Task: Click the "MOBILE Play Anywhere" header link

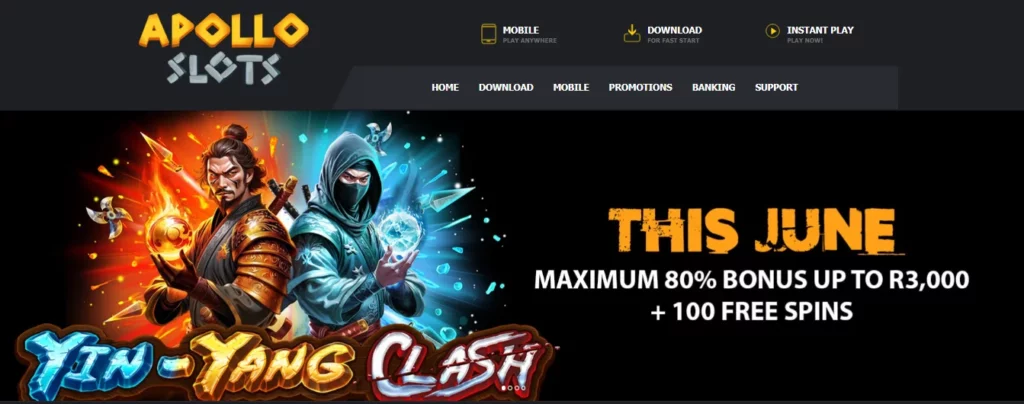Action: pyautogui.click(x=519, y=34)
